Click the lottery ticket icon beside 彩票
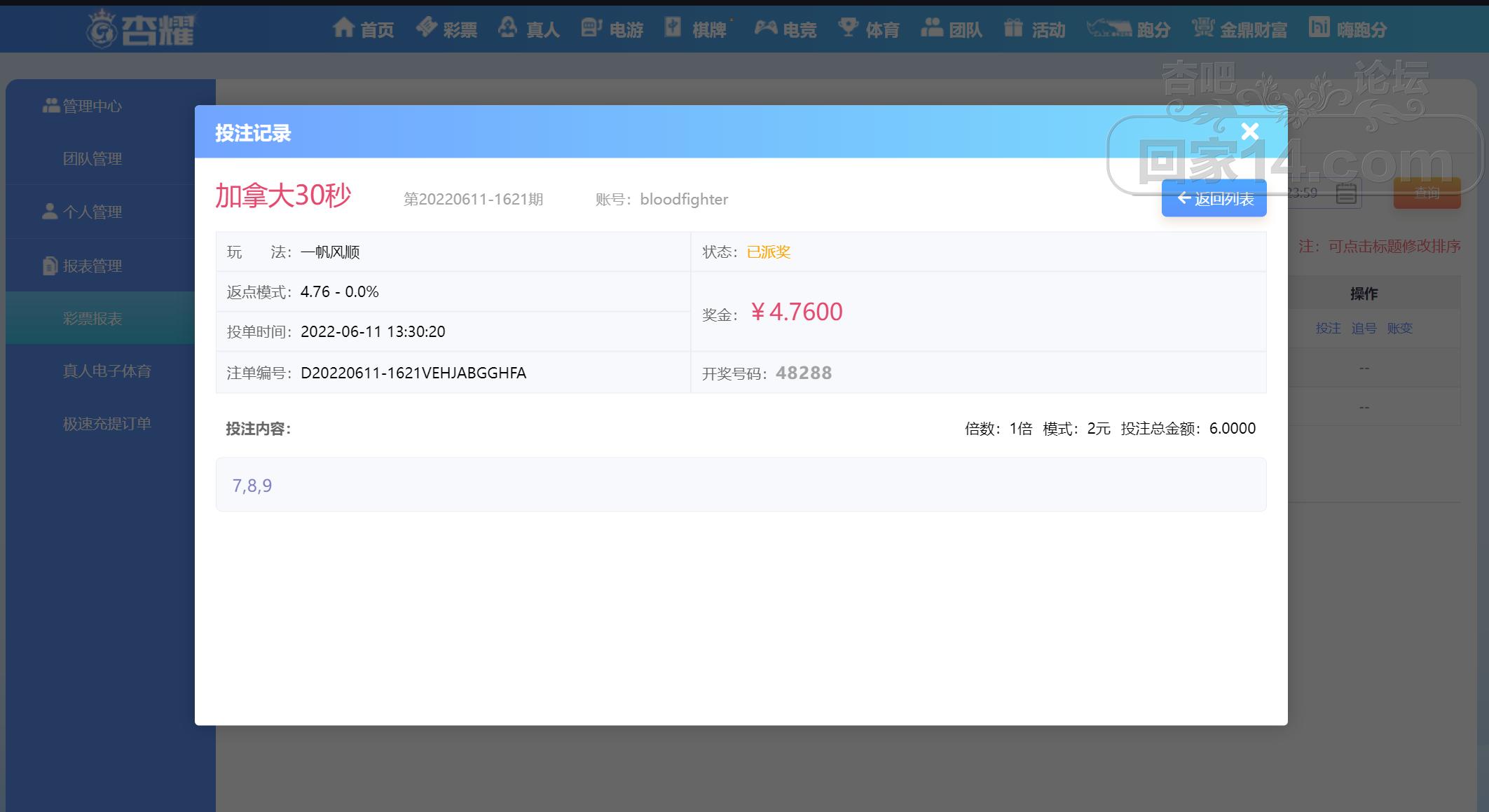Screen dimensions: 1489x812 [x=426, y=28]
